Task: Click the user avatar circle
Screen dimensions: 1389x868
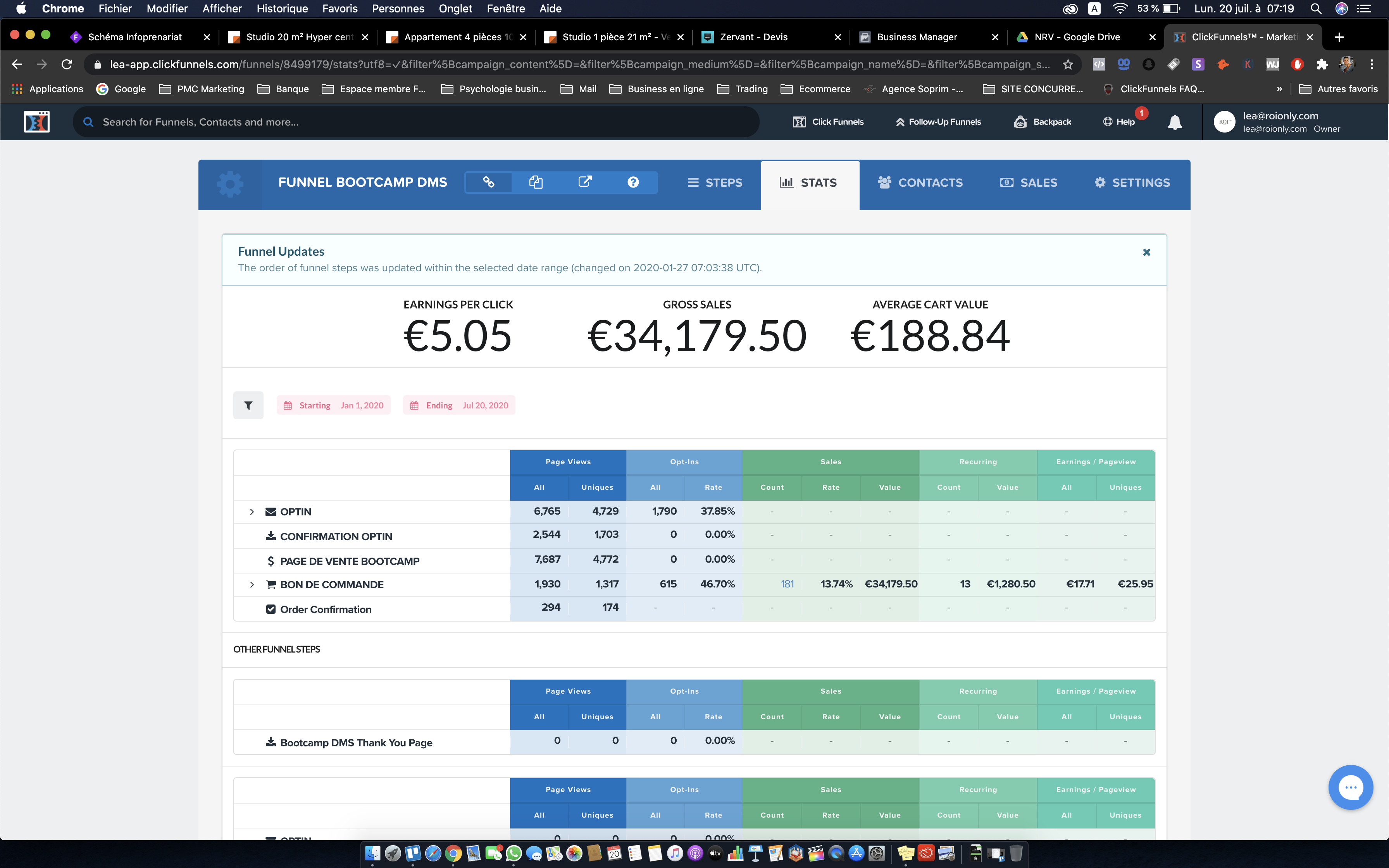Action: click(1224, 122)
